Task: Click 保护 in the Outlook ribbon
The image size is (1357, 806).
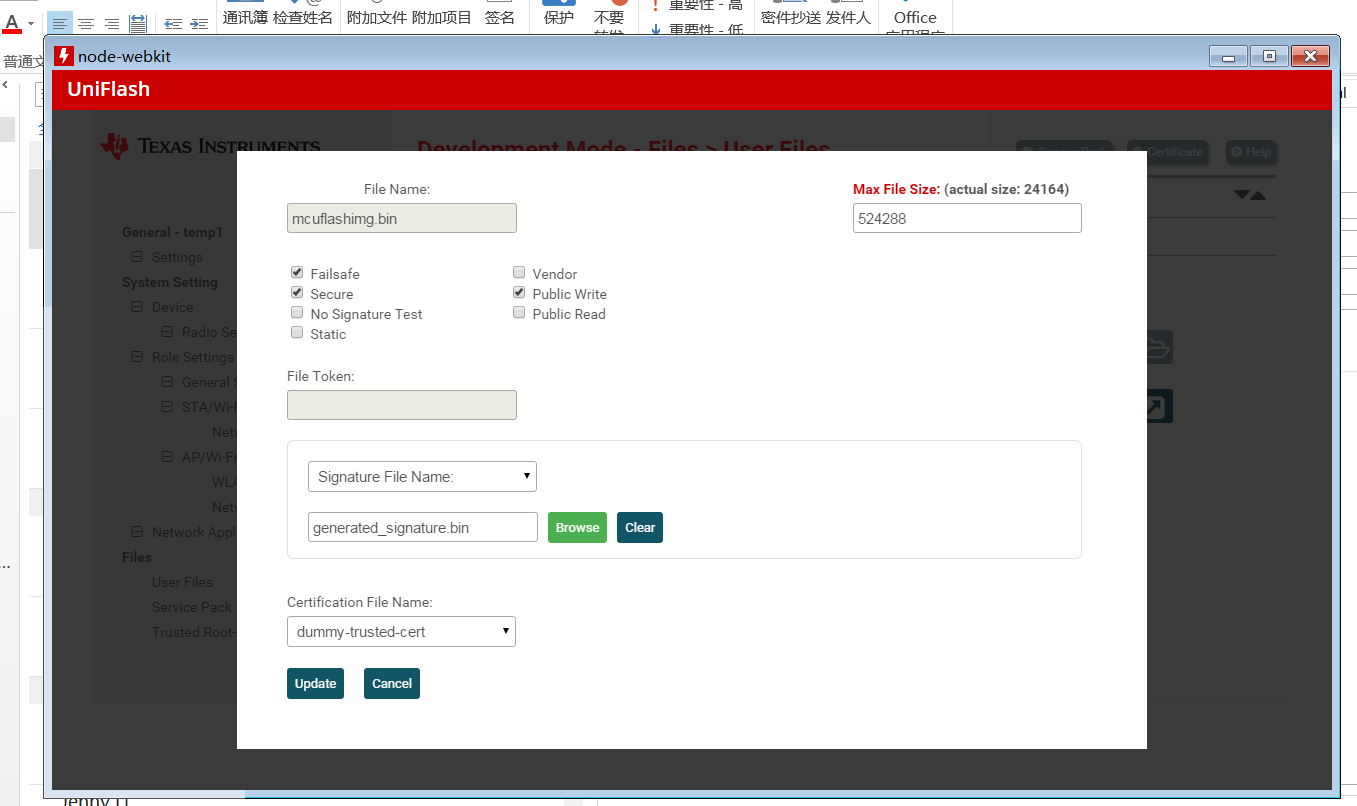Action: [x=559, y=17]
